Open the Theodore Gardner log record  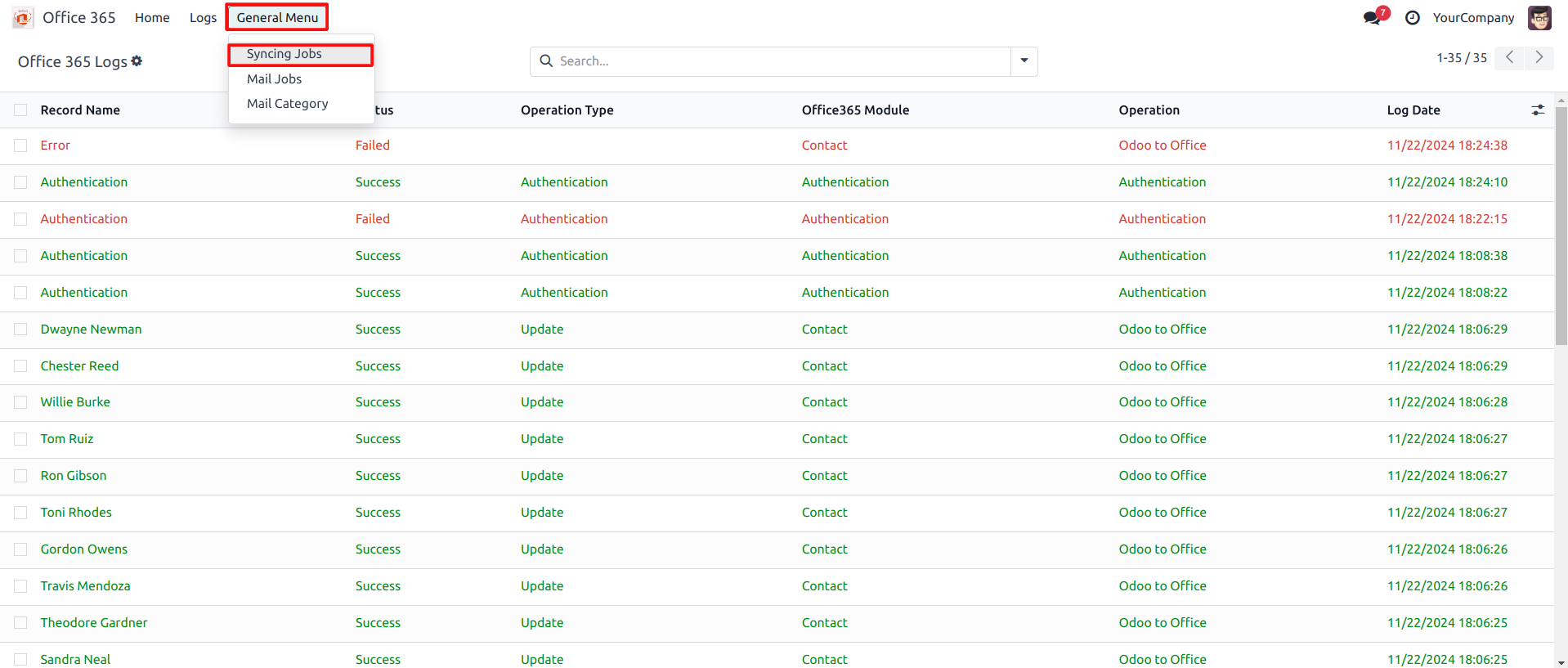(94, 623)
